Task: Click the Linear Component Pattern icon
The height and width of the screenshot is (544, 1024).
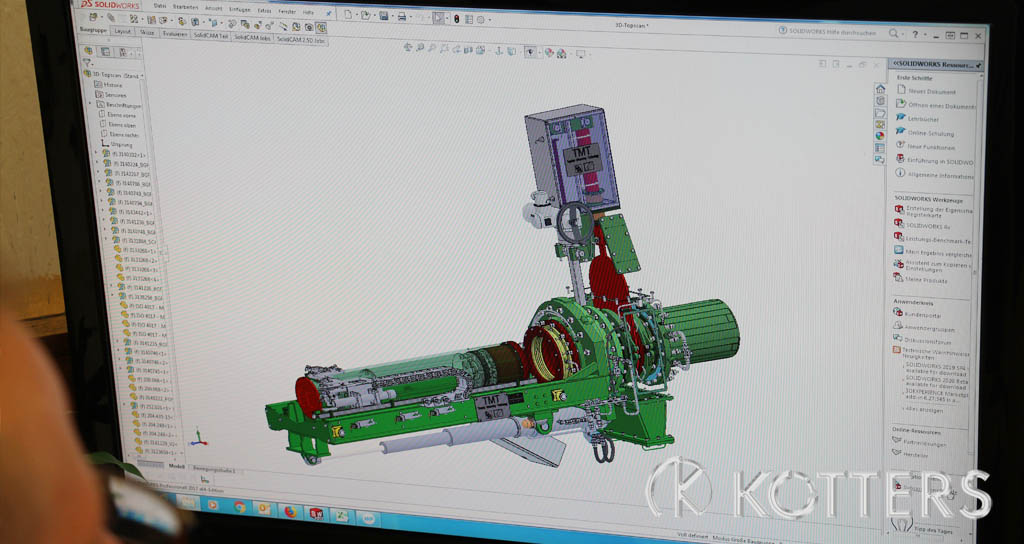Action: pos(134,19)
